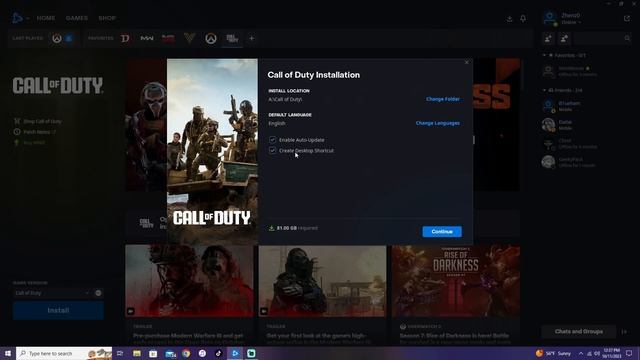
Task: Collapse the social panel arrow icon
Action: coord(624,332)
